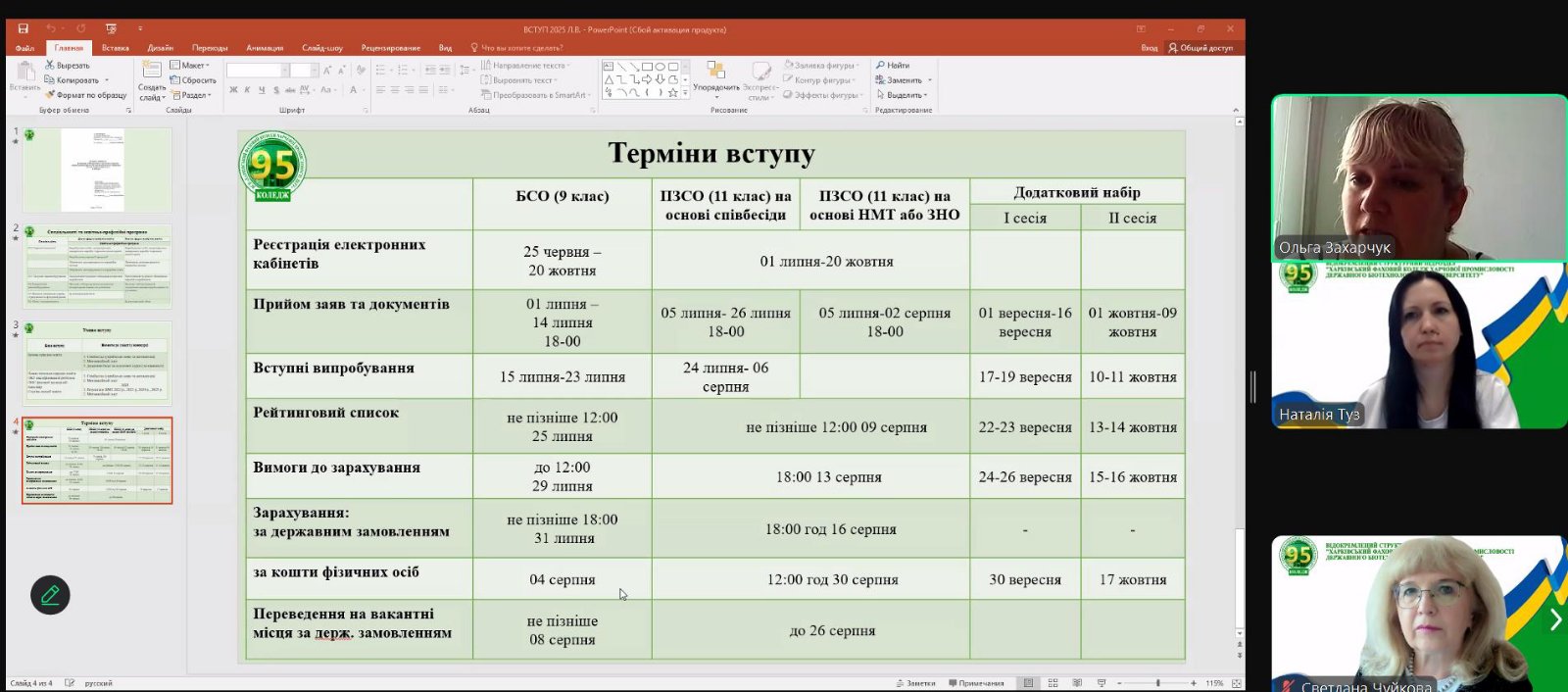Switch to the Вставка tab
Image resolution: width=1568 pixels, height=692 pixels.
click(x=116, y=47)
